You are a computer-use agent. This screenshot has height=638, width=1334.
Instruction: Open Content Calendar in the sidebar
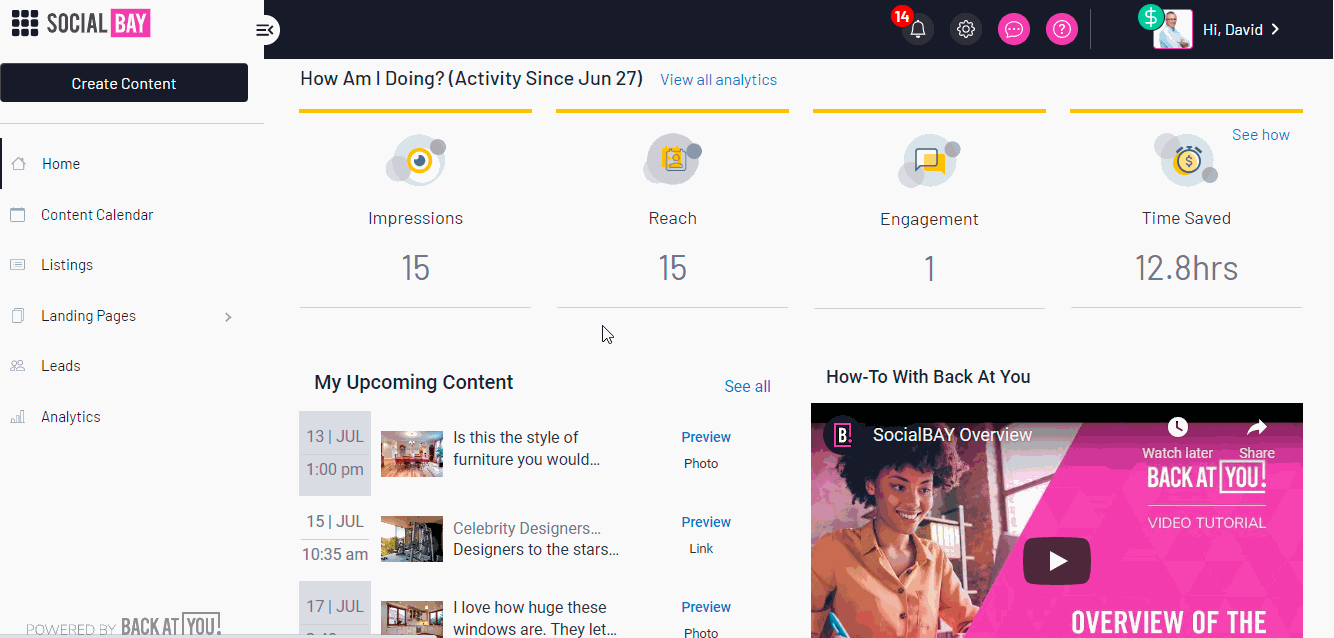pyautogui.click(x=97, y=215)
